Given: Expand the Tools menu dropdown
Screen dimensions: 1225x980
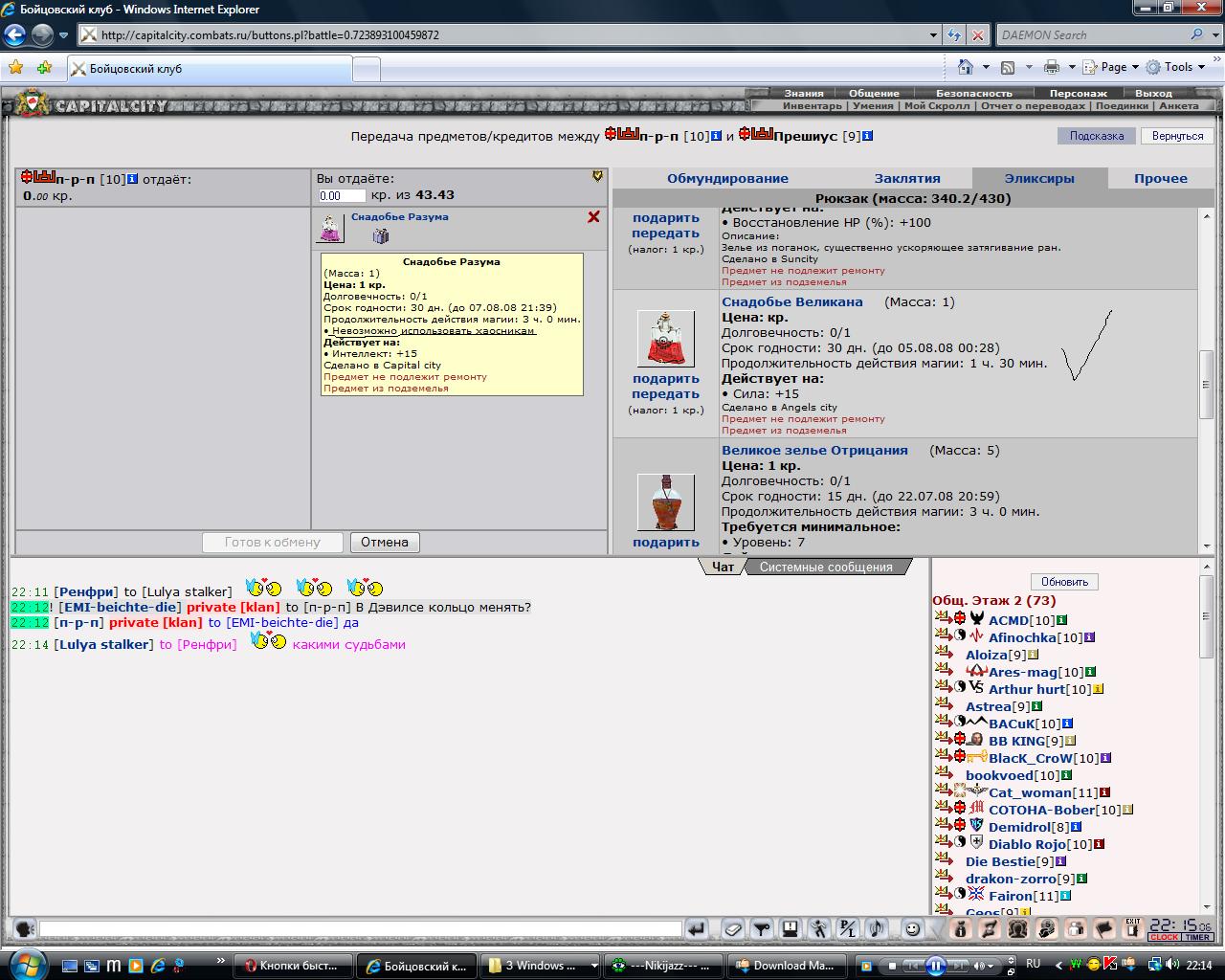Looking at the screenshot, I should (x=1200, y=67).
